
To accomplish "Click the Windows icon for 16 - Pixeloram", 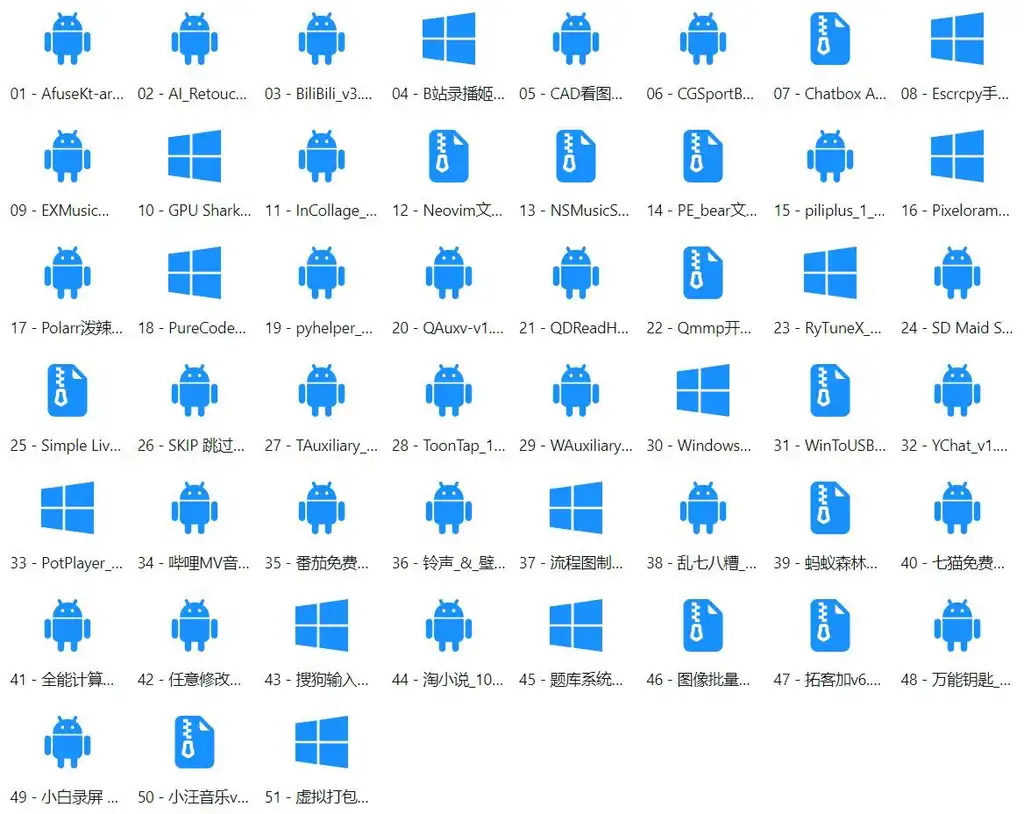I will [x=957, y=156].
